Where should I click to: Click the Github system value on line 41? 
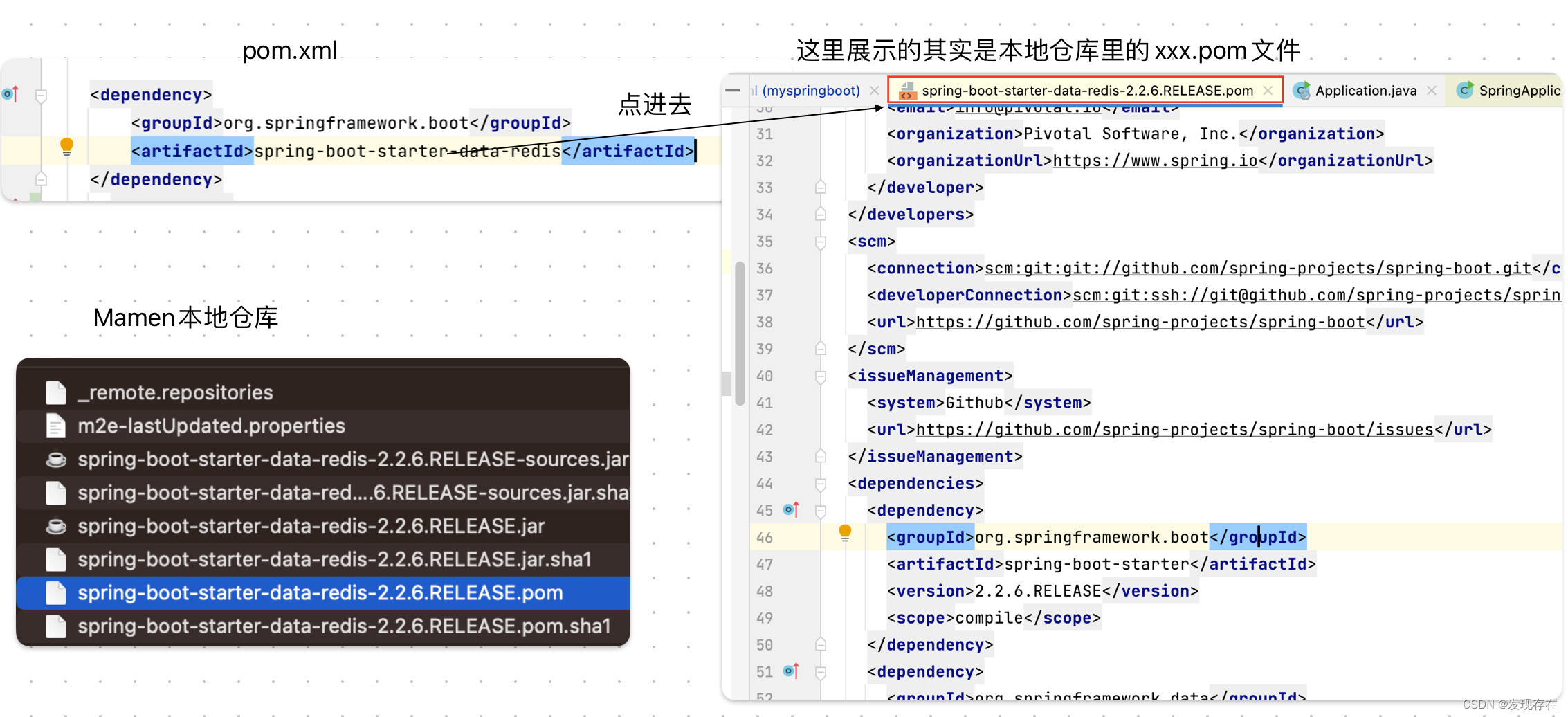[974, 403]
